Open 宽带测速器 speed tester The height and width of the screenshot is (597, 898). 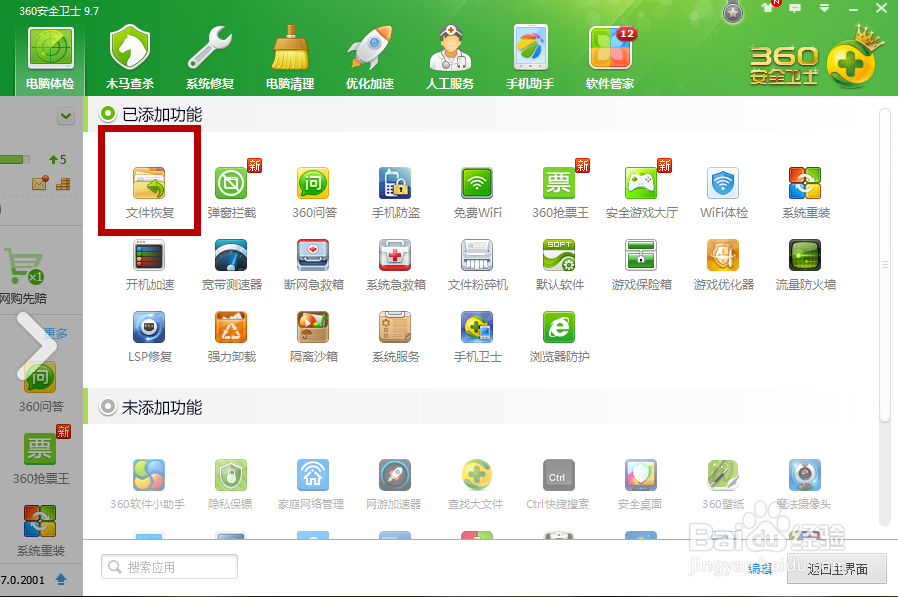pos(231,265)
